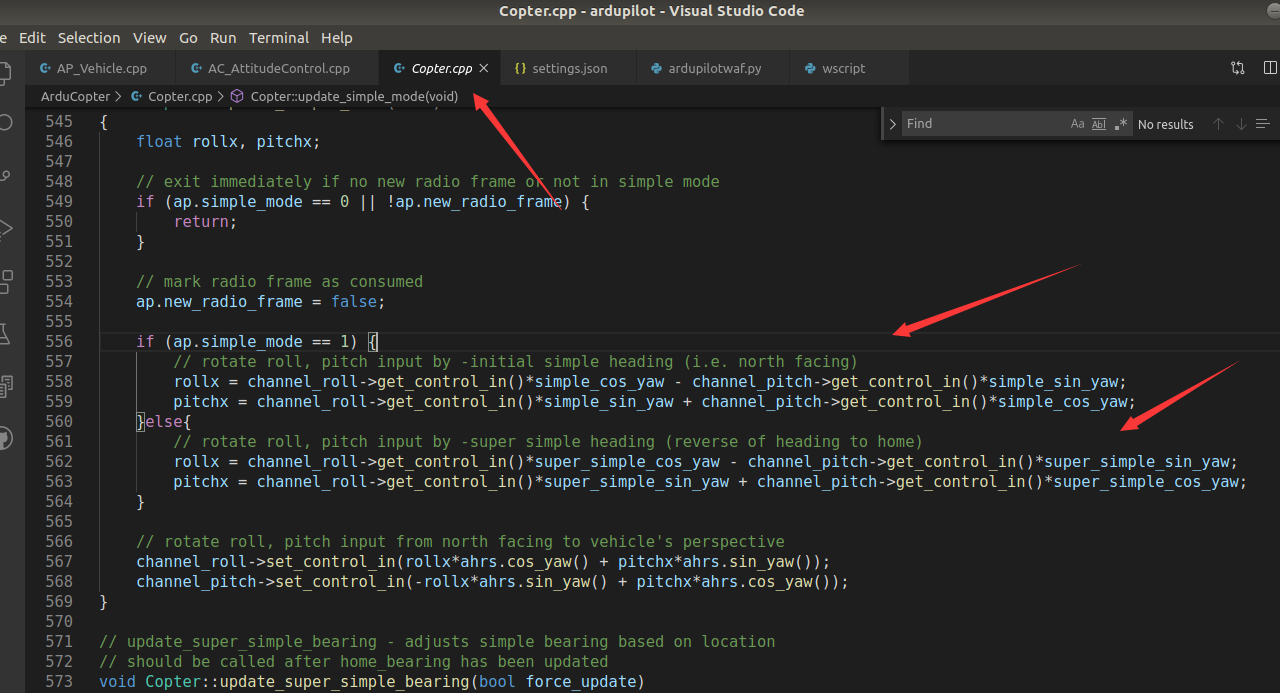This screenshot has width=1280, height=693.
Task: Click the Python icon on ardupilotwaf.py tab
Action: pyautogui.click(x=656, y=68)
